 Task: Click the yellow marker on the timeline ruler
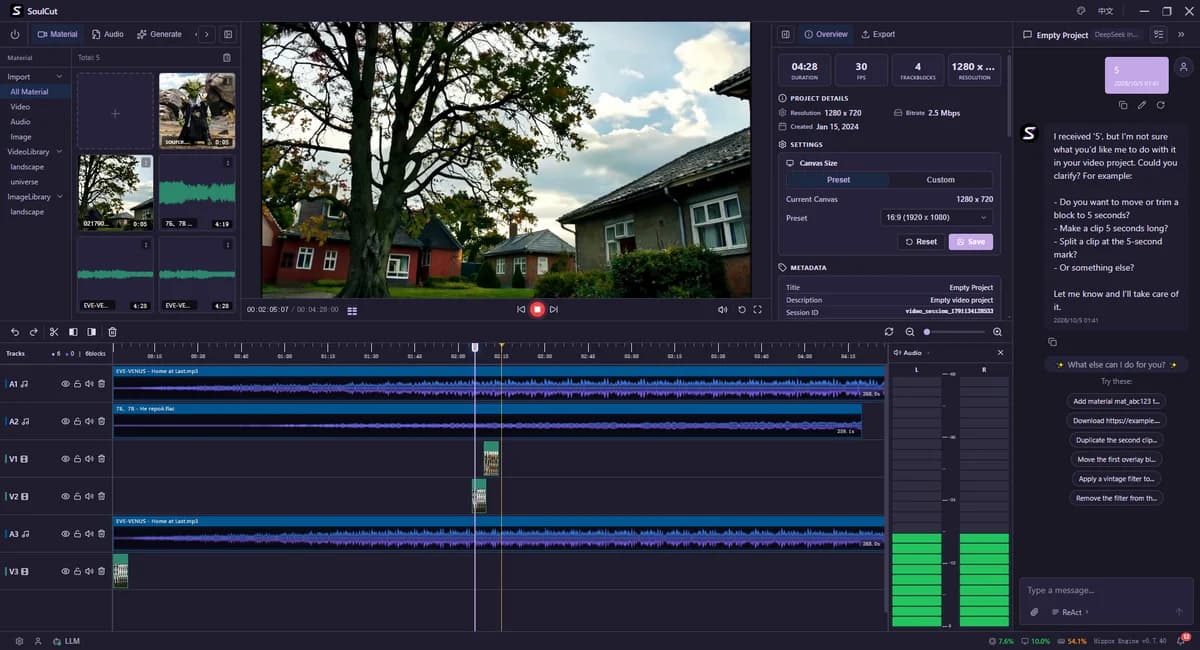click(501, 347)
